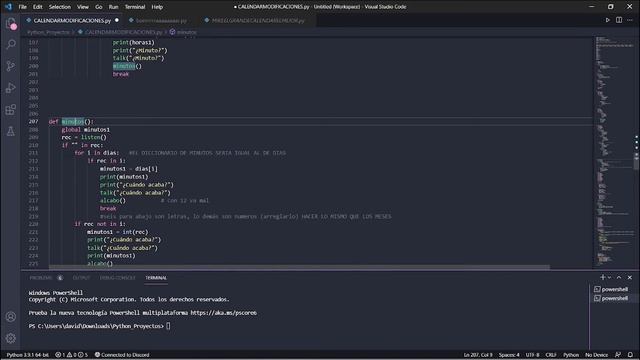Click 'global minutos1' on line 208
The image size is (640, 360).
pos(86,129)
